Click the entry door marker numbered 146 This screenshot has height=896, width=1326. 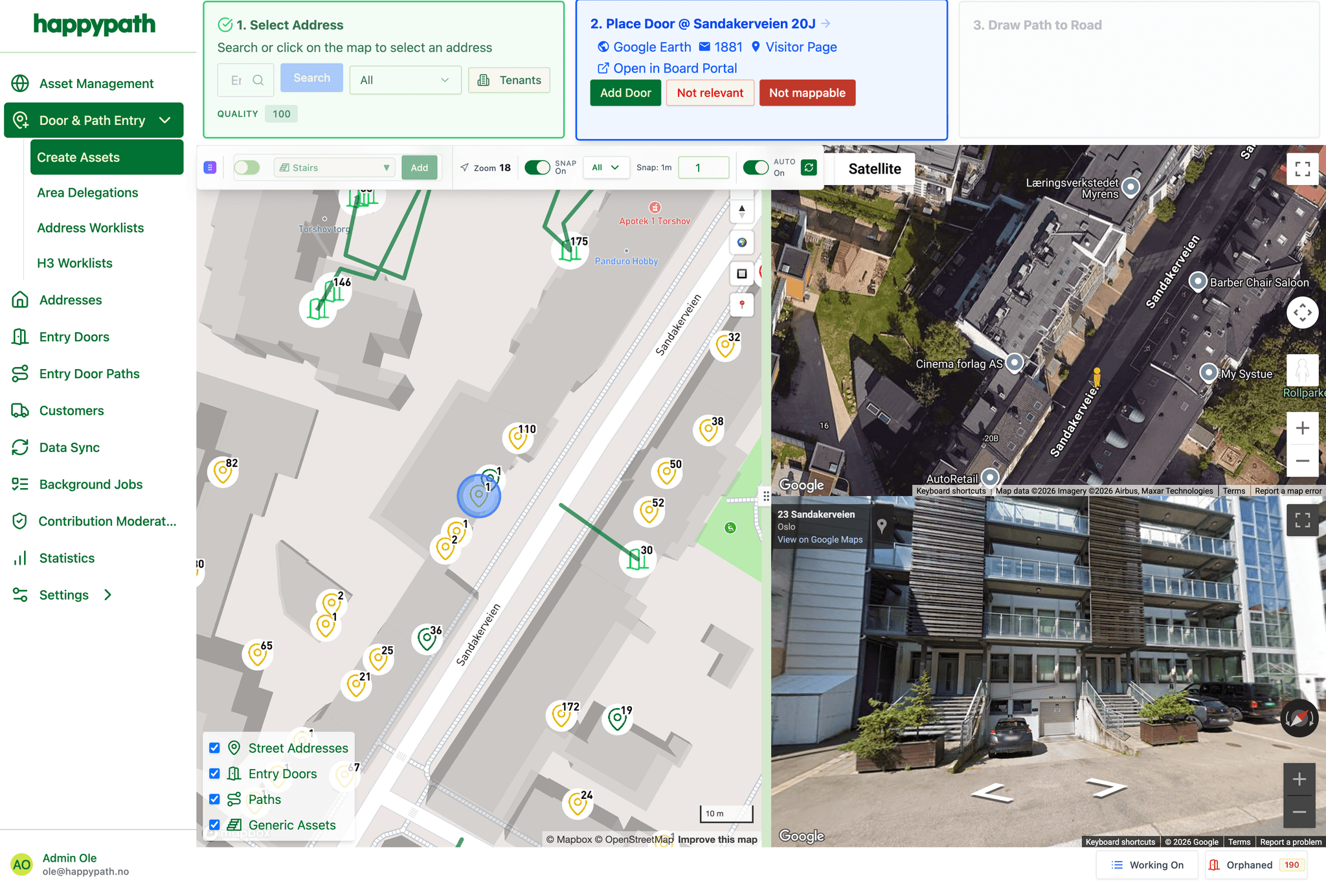pyautogui.click(x=333, y=291)
